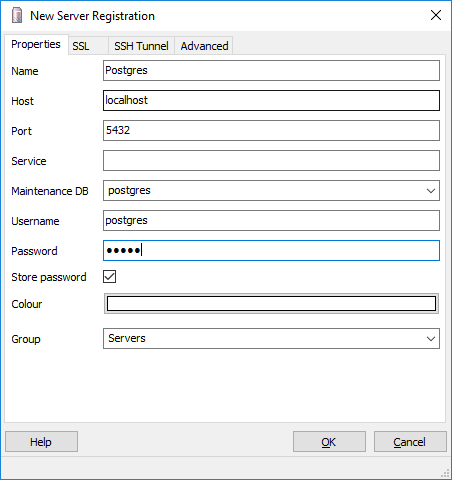Click the Username field

(x=271, y=220)
